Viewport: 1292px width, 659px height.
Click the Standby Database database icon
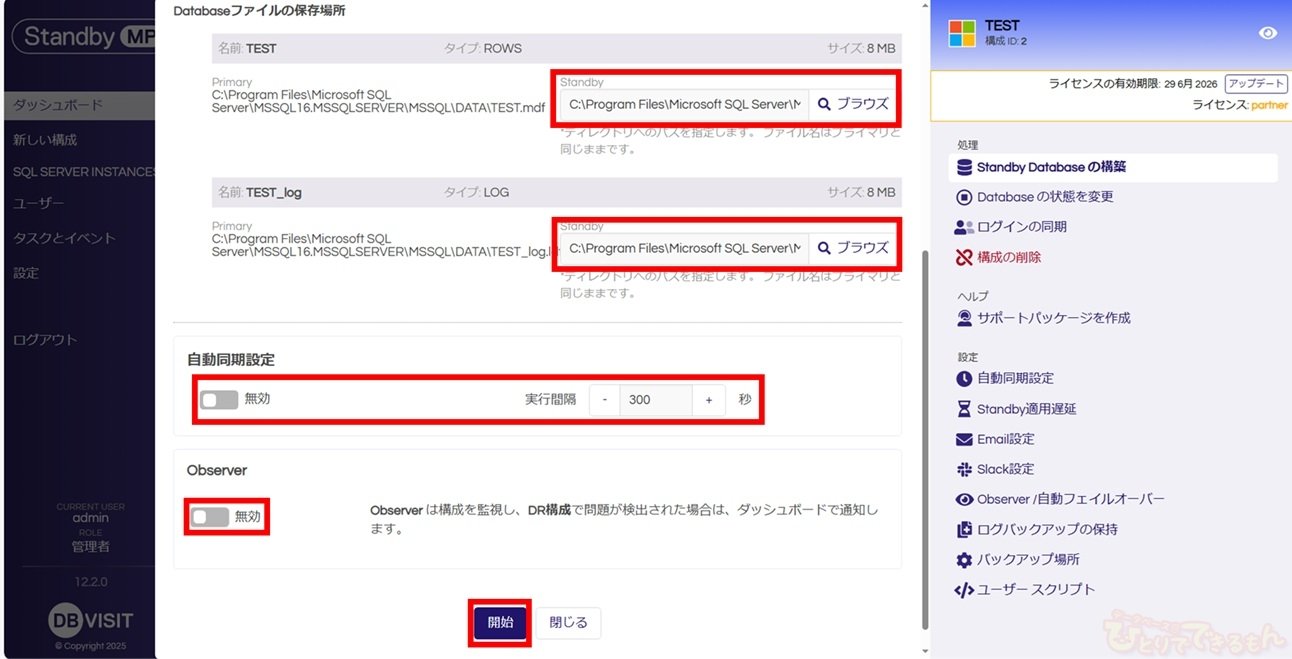pos(964,167)
